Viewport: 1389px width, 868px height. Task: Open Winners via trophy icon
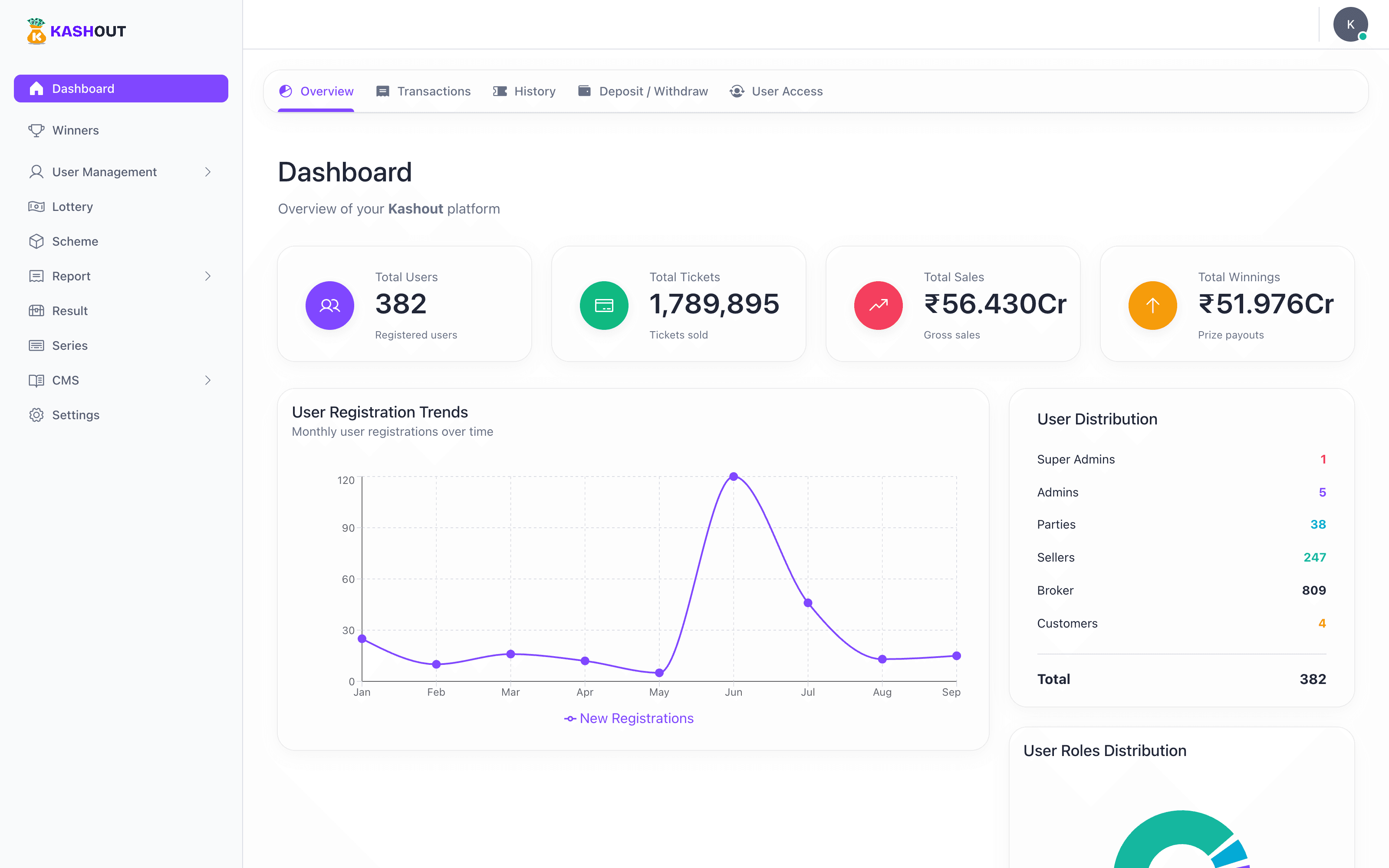click(36, 130)
